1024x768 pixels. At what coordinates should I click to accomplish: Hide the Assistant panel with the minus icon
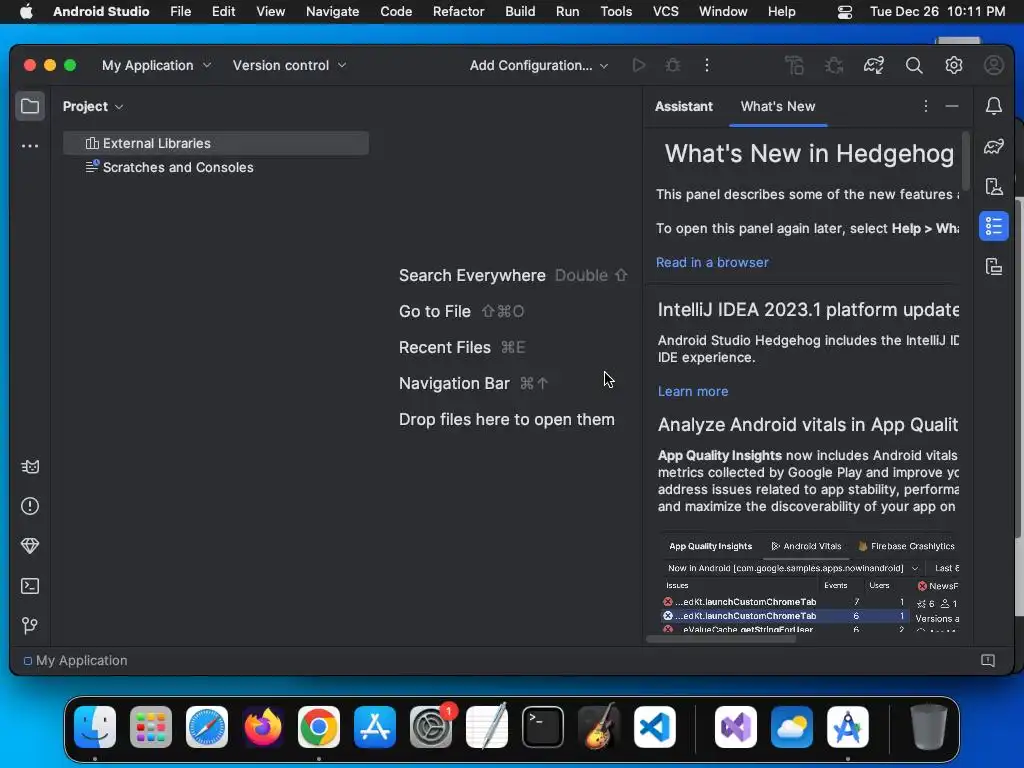[x=952, y=106]
